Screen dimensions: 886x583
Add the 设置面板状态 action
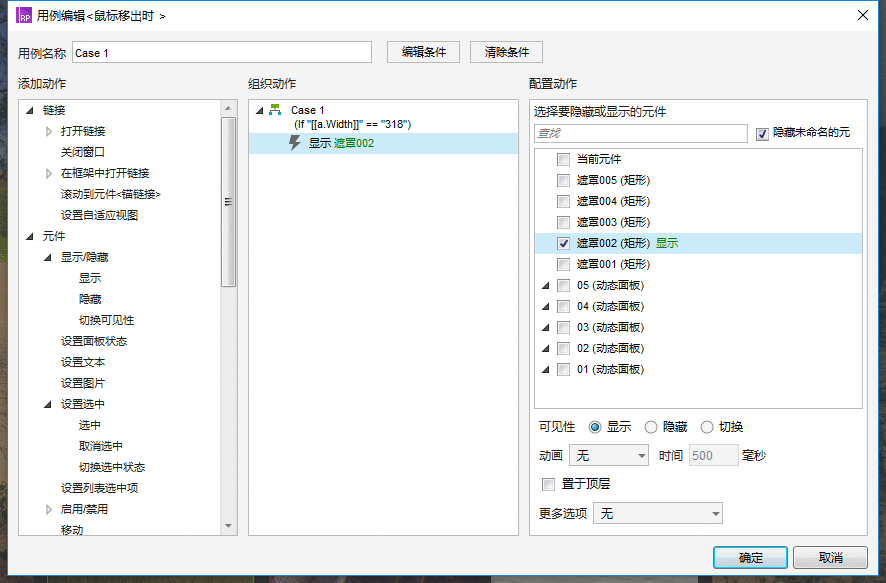(94, 341)
